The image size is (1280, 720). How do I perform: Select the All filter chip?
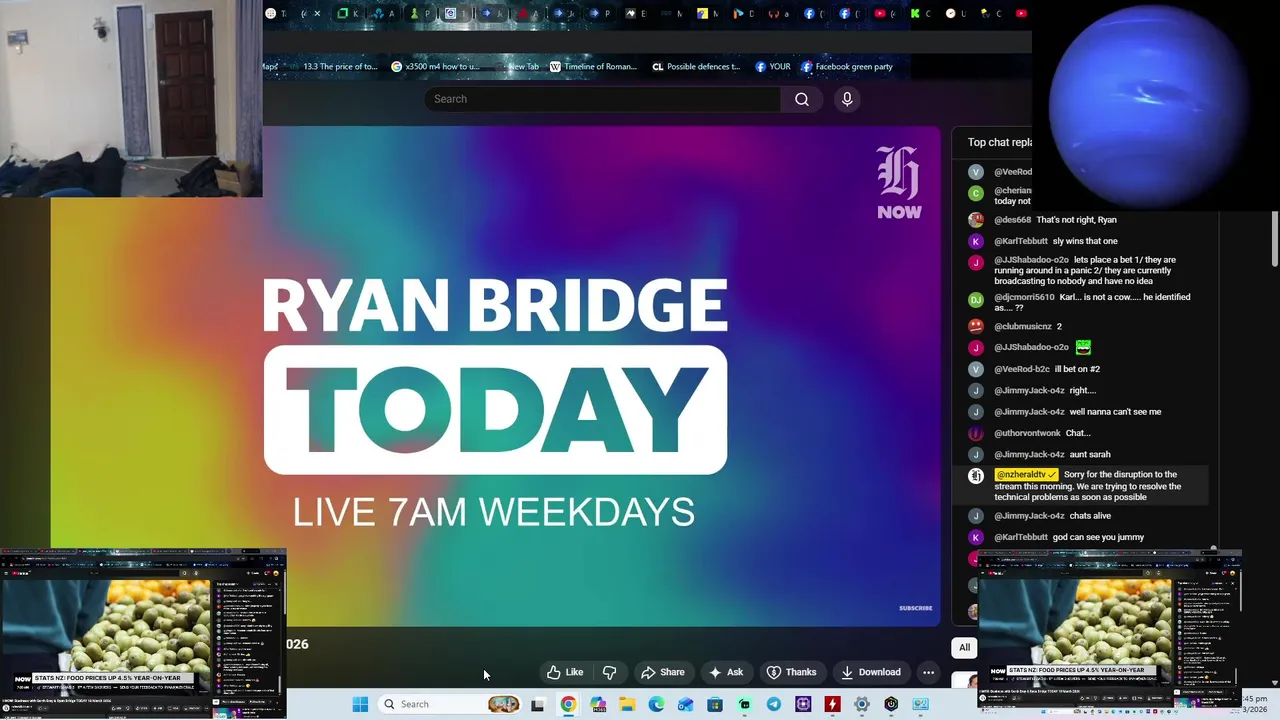964,647
